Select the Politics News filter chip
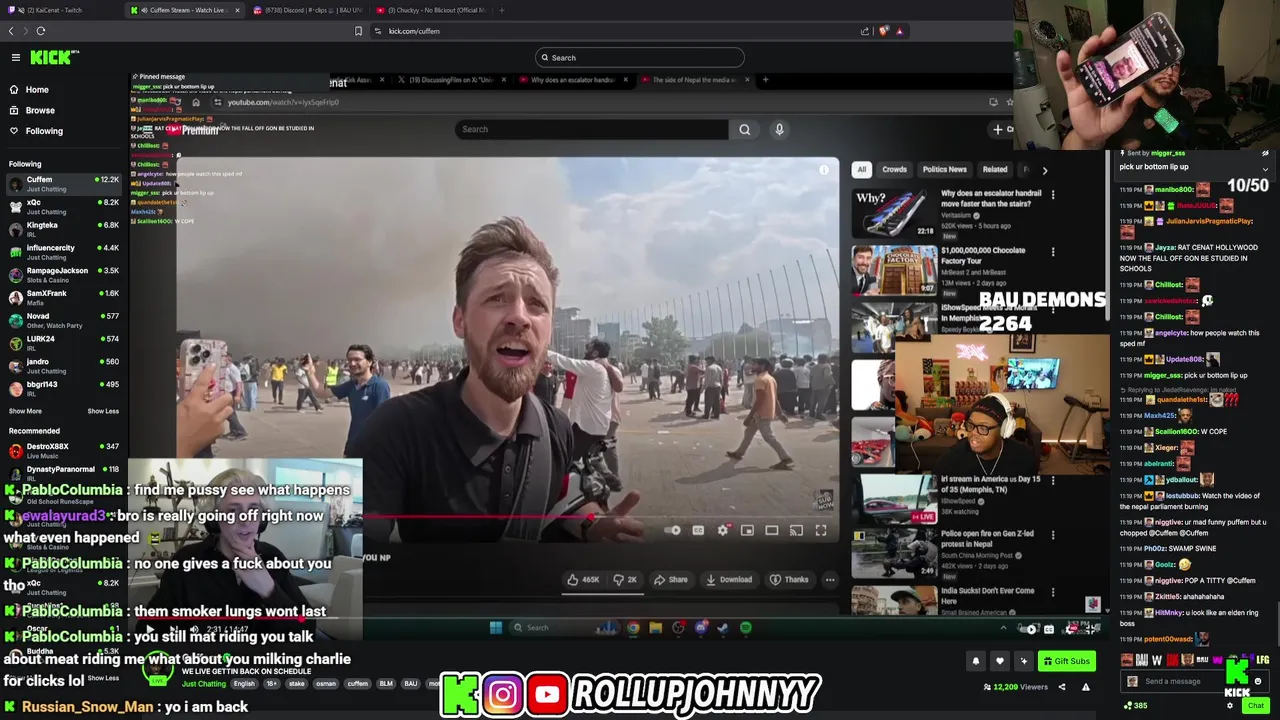 coord(944,169)
